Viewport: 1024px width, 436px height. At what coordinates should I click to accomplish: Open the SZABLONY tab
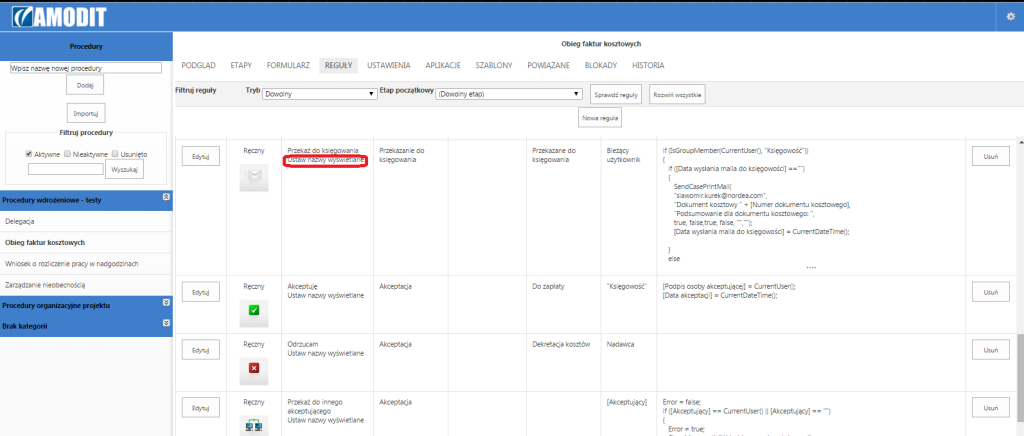(494, 65)
